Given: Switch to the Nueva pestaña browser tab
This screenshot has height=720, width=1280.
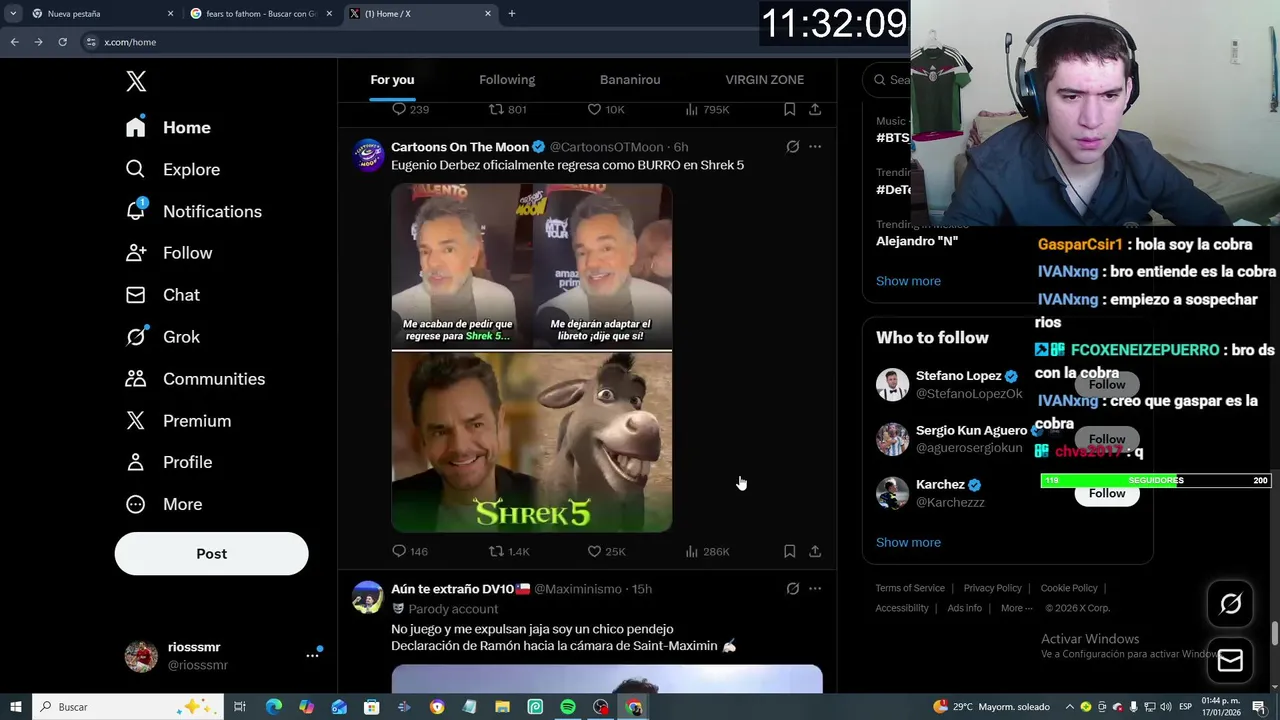Looking at the screenshot, I should click(101, 14).
